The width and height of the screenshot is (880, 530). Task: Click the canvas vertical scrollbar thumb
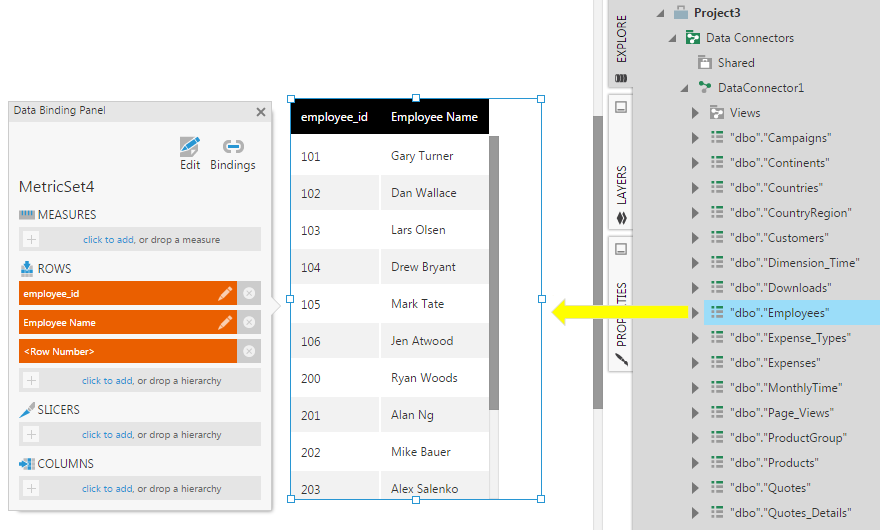(x=598, y=262)
